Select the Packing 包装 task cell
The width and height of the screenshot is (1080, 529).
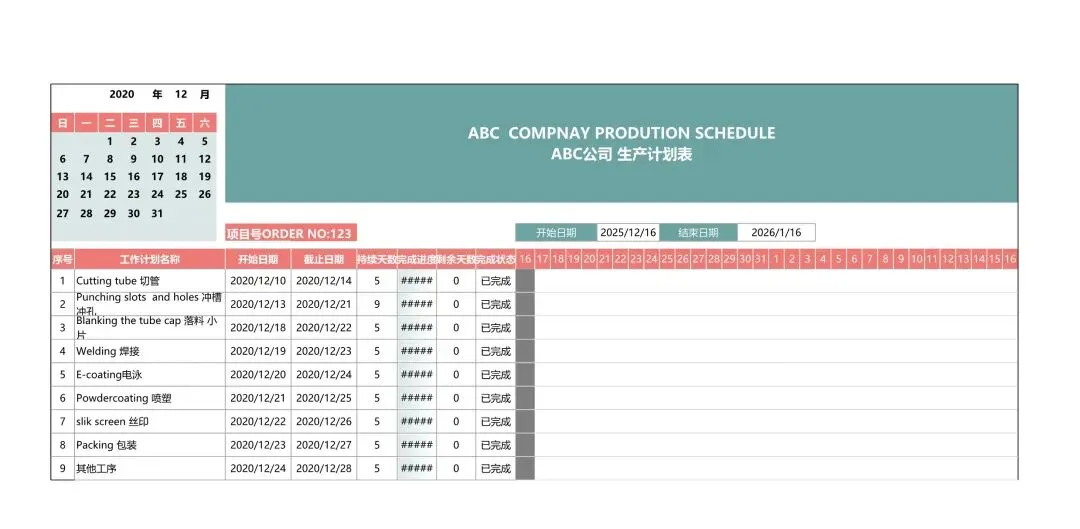(149, 445)
